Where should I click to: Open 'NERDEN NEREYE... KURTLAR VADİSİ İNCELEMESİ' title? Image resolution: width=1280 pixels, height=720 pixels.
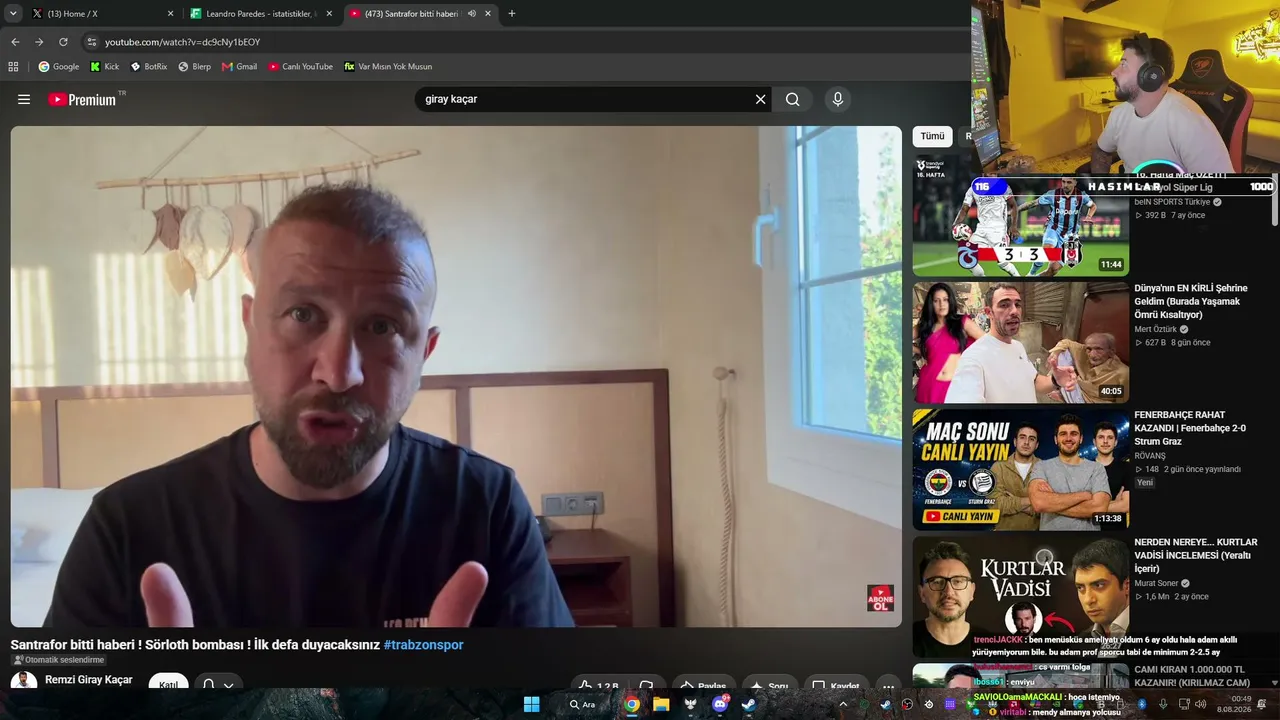[x=1196, y=555]
